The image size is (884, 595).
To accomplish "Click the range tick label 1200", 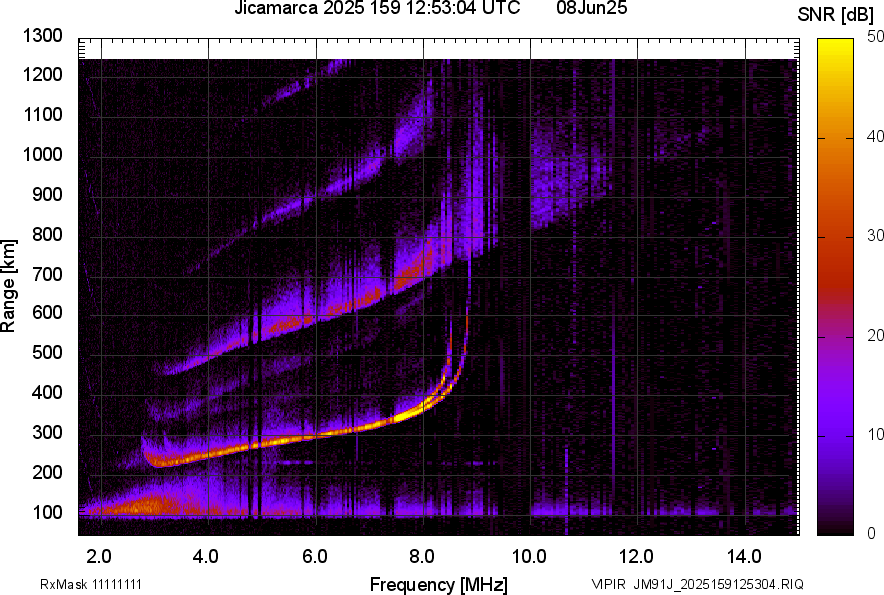I will click(43, 74).
